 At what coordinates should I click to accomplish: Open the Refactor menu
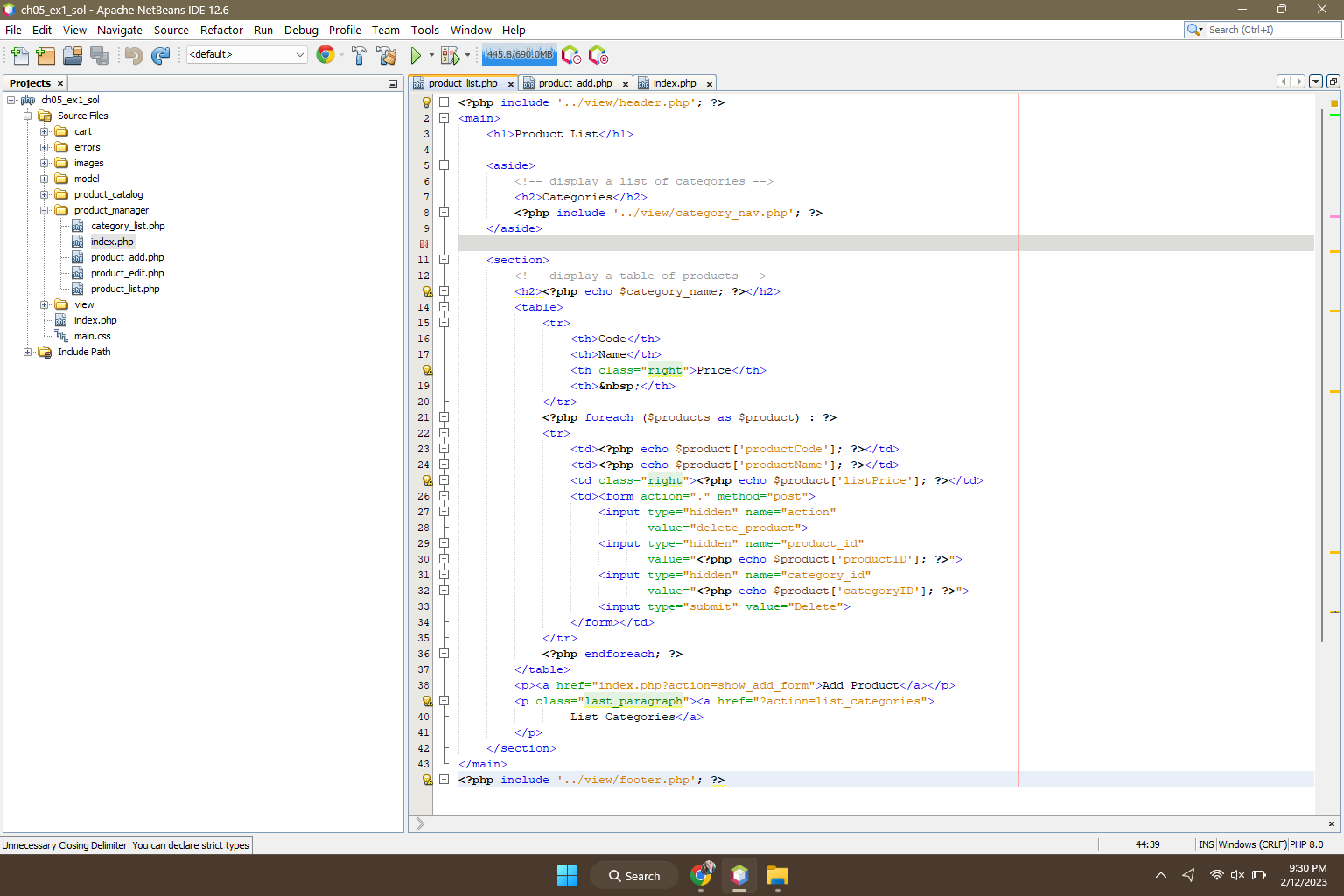point(221,30)
